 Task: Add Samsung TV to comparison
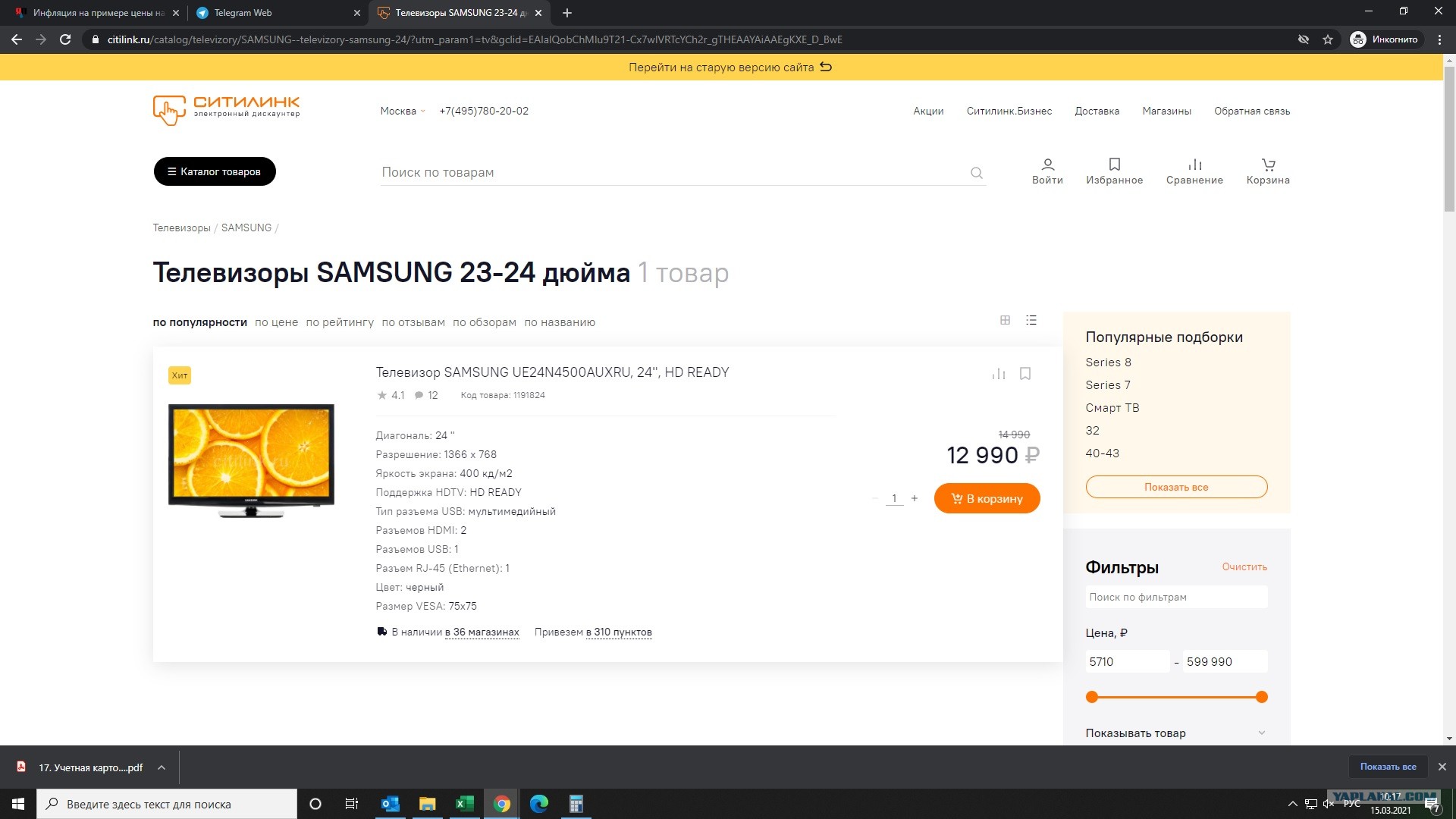[x=999, y=374]
